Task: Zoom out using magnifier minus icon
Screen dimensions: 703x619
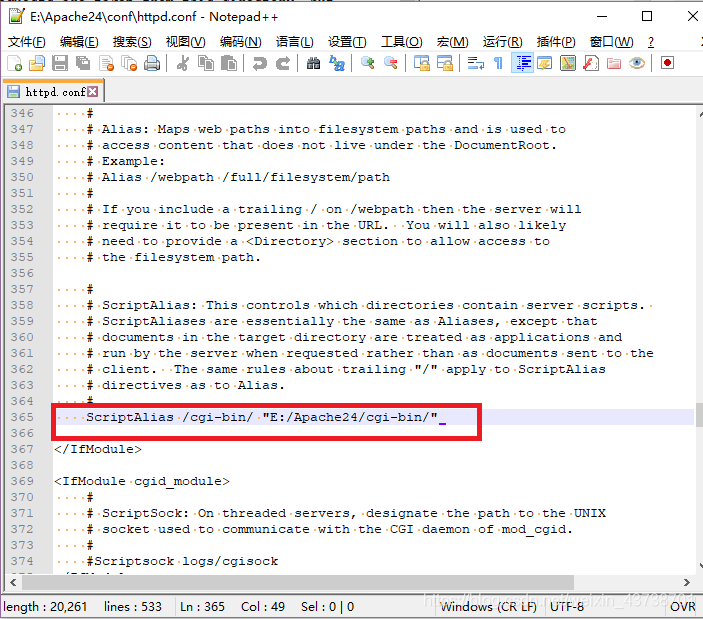Action: [391, 63]
